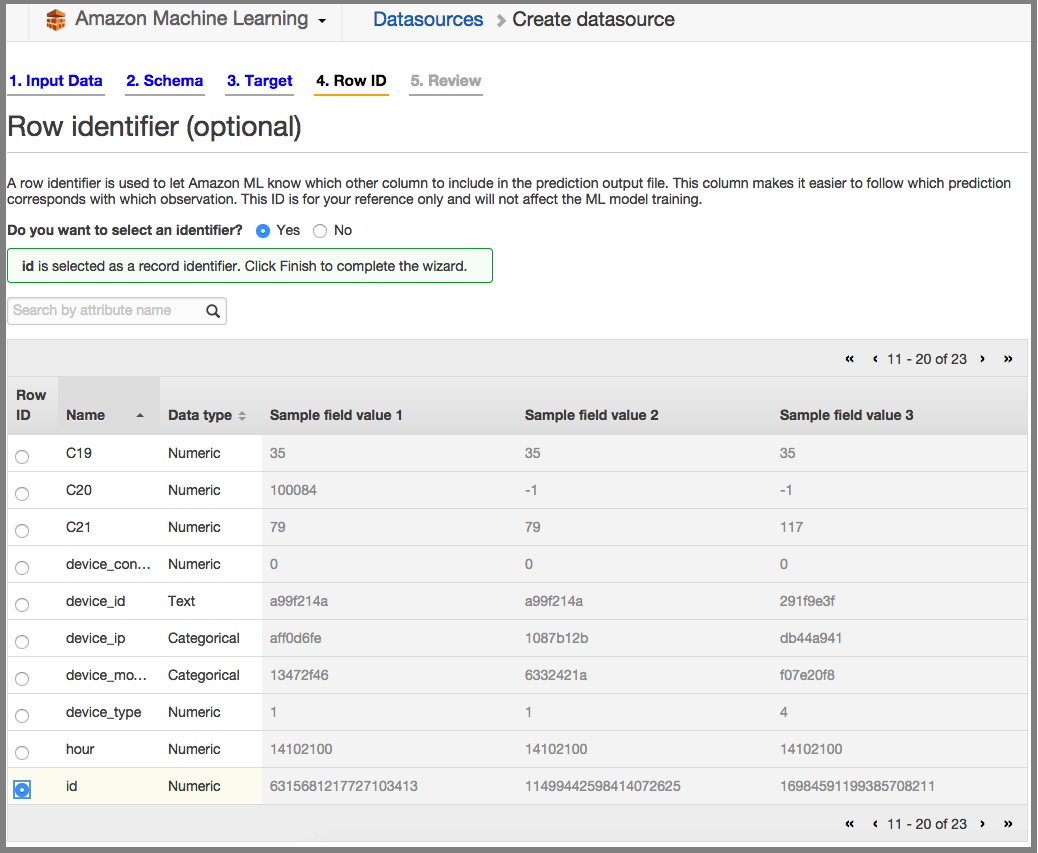Go to next page using top pager
This screenshot has height=853, width=1038.
click(x=982, y=359)
